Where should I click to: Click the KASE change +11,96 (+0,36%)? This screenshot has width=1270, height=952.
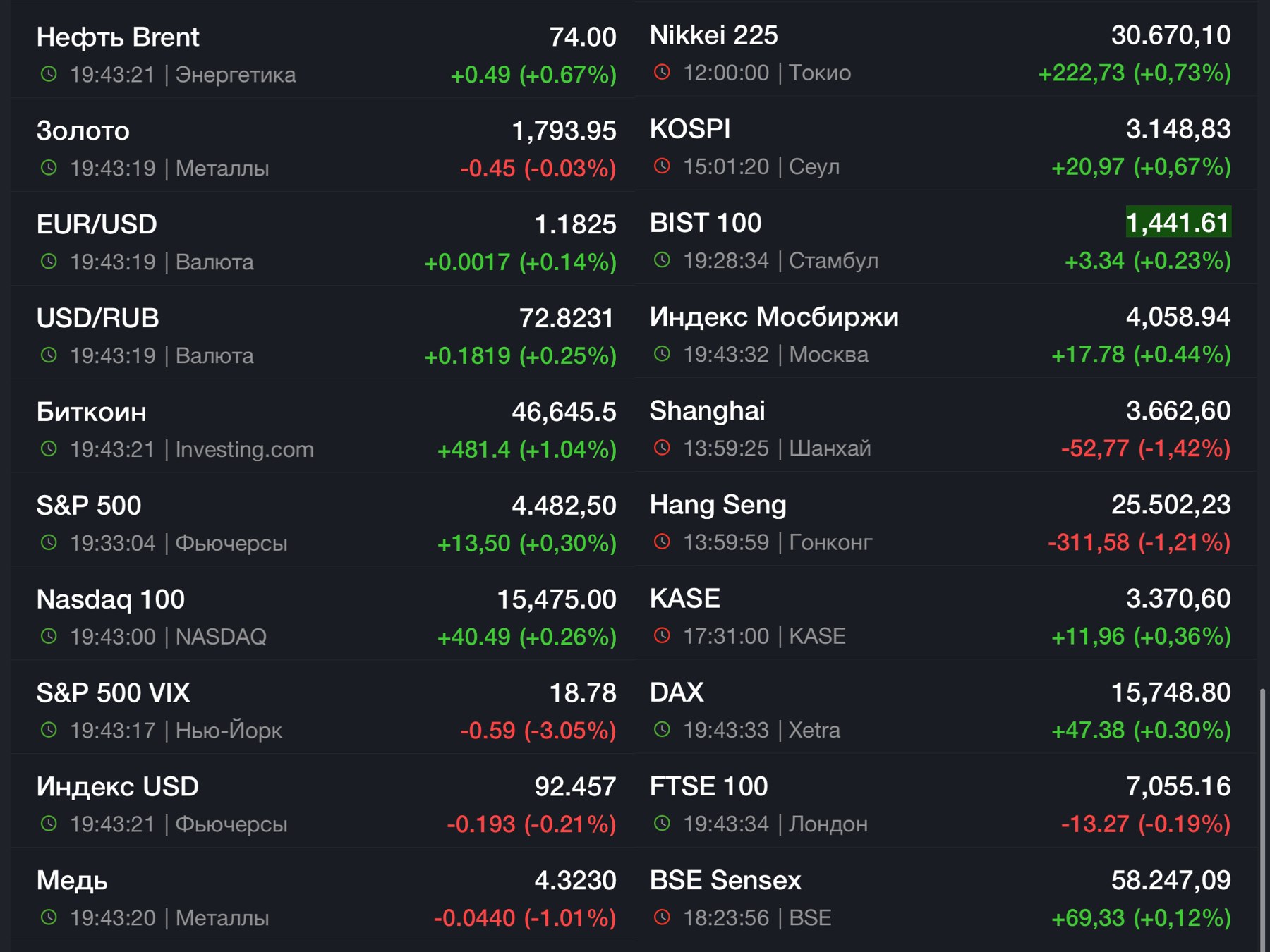(x=1141, y=636)
